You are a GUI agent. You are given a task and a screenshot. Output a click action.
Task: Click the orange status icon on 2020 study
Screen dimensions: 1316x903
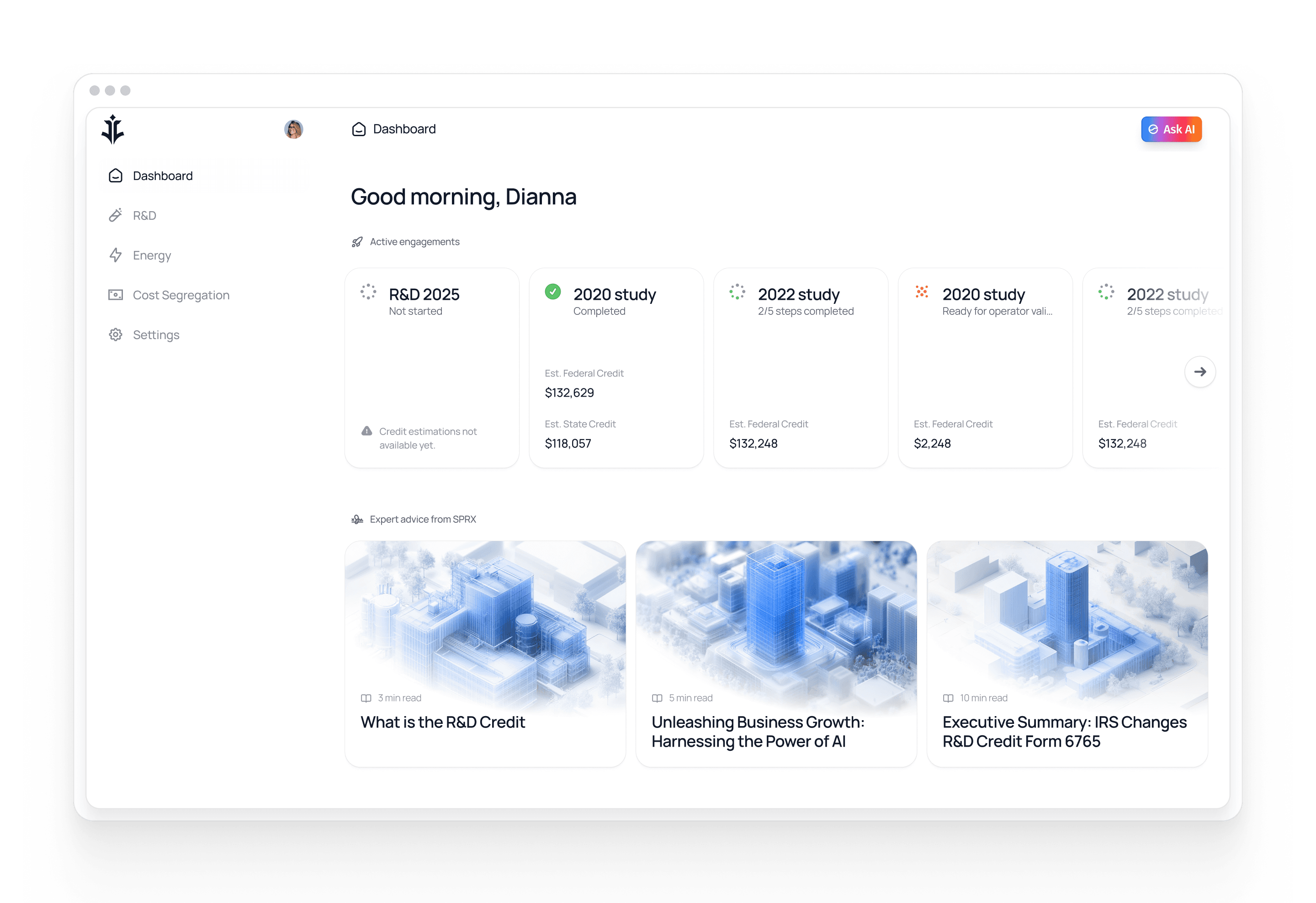(921, 292)
